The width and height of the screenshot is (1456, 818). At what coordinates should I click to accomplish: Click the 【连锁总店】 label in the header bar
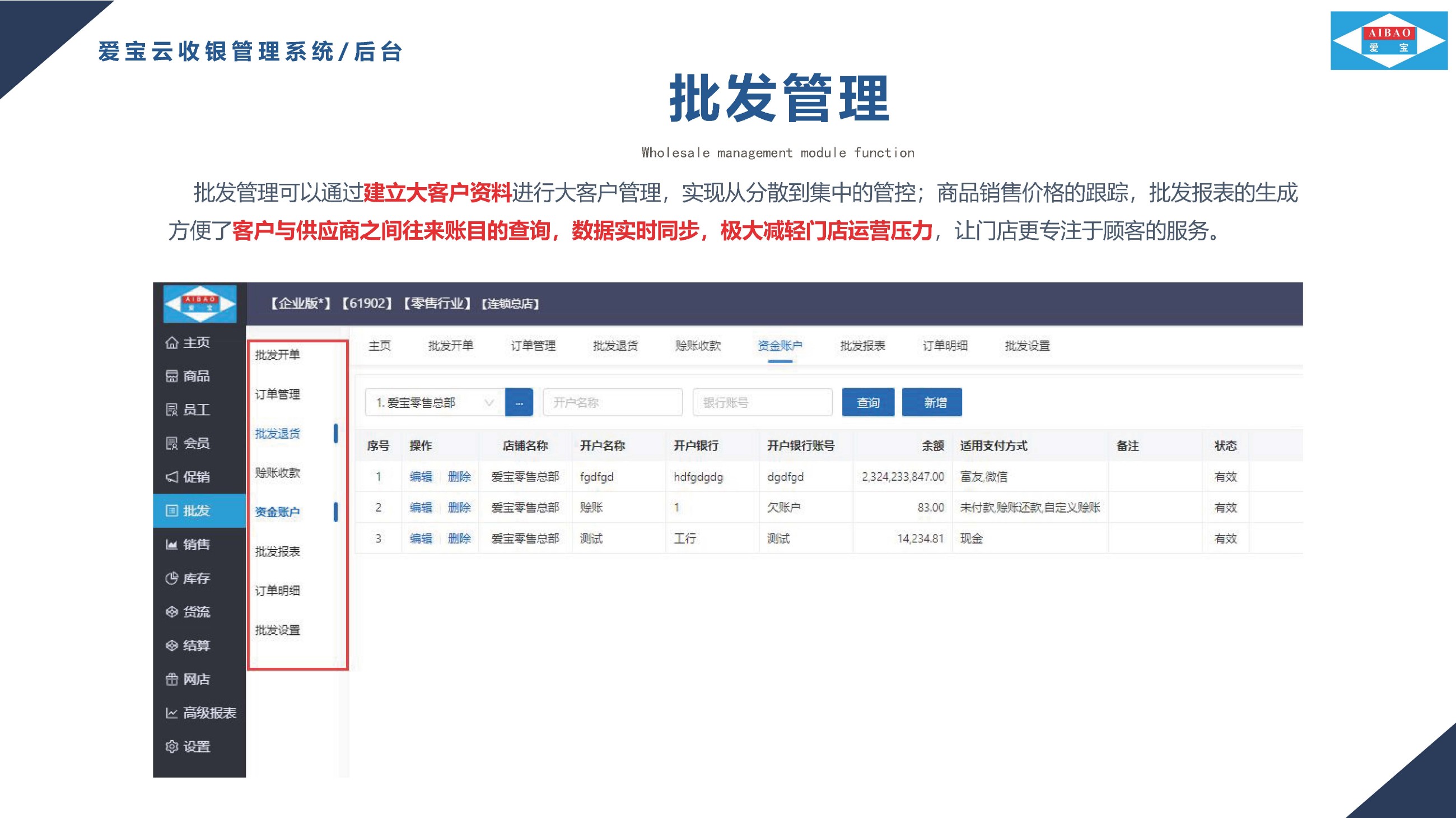[510, 304]
